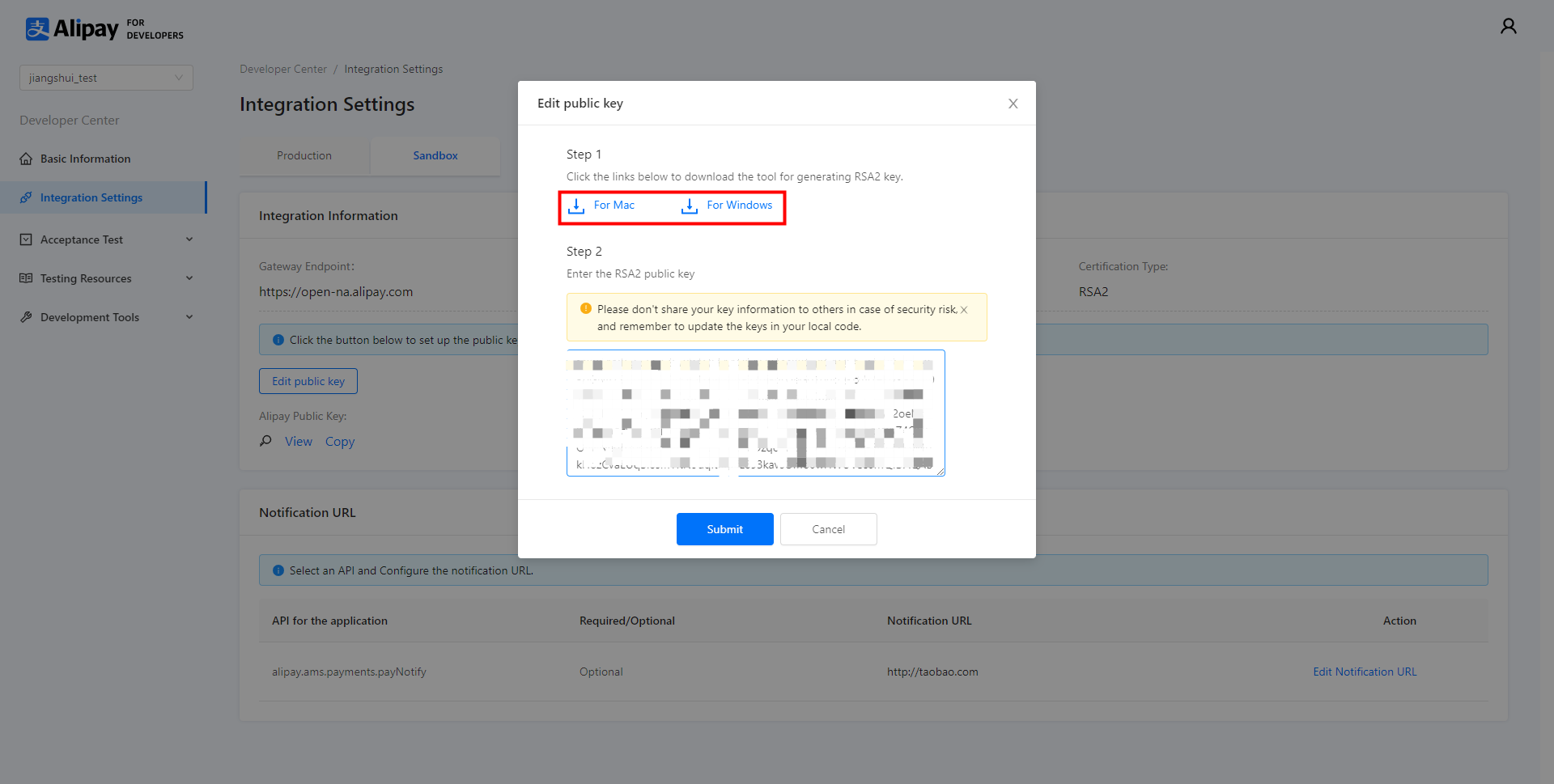
Task: Go to Developer Center breadcrumb link
Action: (283, 69)
